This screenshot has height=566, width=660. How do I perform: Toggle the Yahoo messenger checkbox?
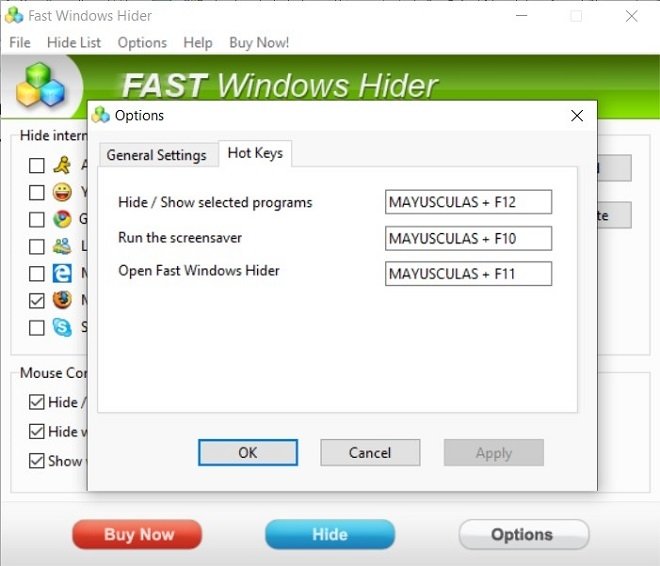pos(37,192)
